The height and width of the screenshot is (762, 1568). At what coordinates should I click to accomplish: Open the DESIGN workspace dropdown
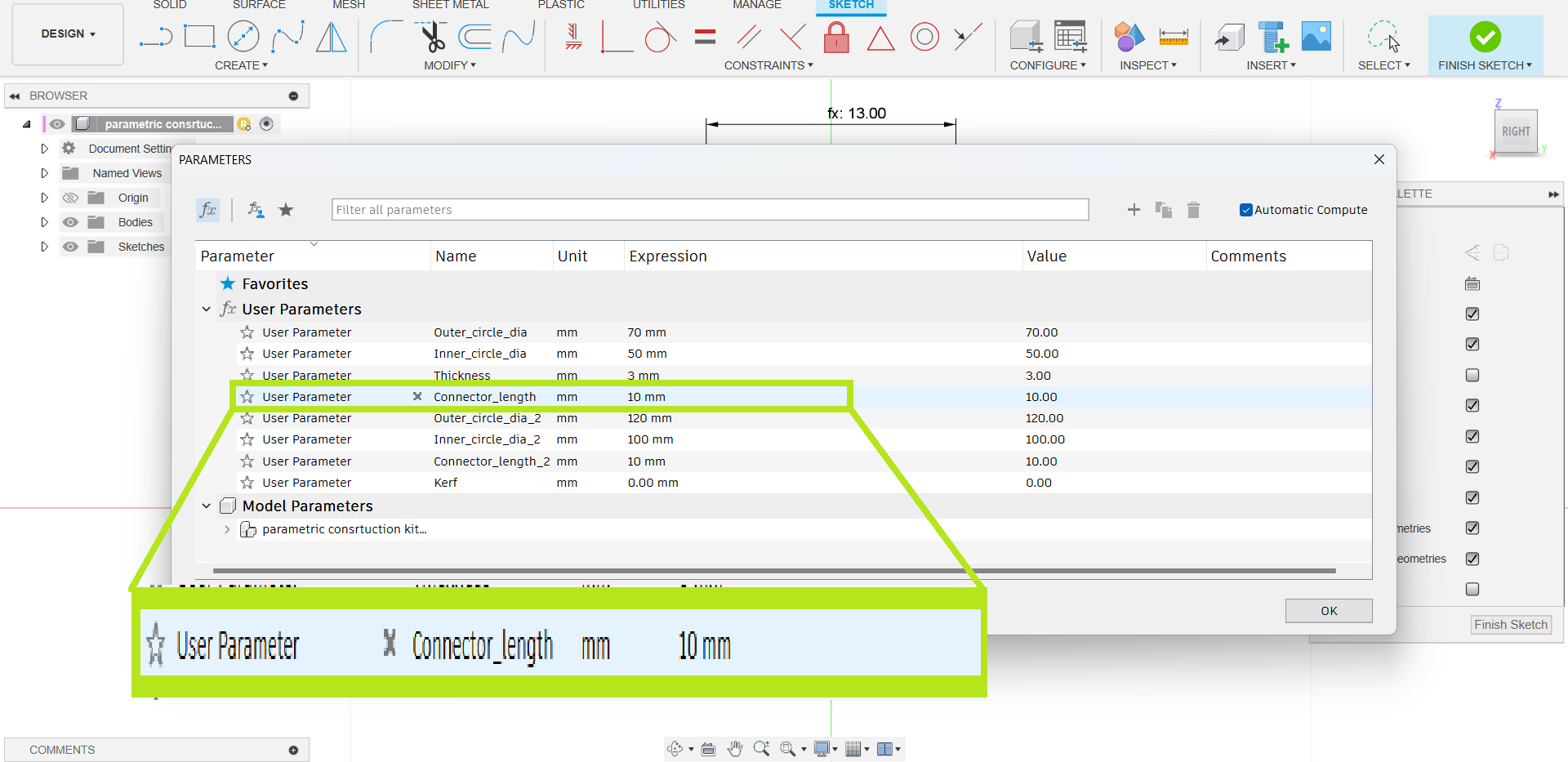pos(69,34)
